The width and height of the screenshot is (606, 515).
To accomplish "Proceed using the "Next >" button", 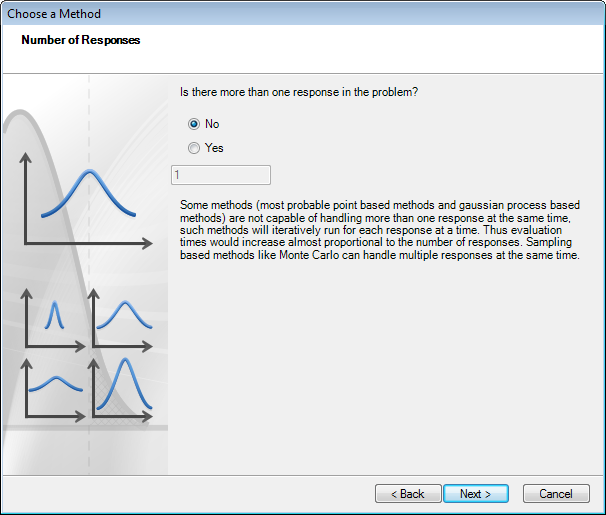I will (475, 494).
